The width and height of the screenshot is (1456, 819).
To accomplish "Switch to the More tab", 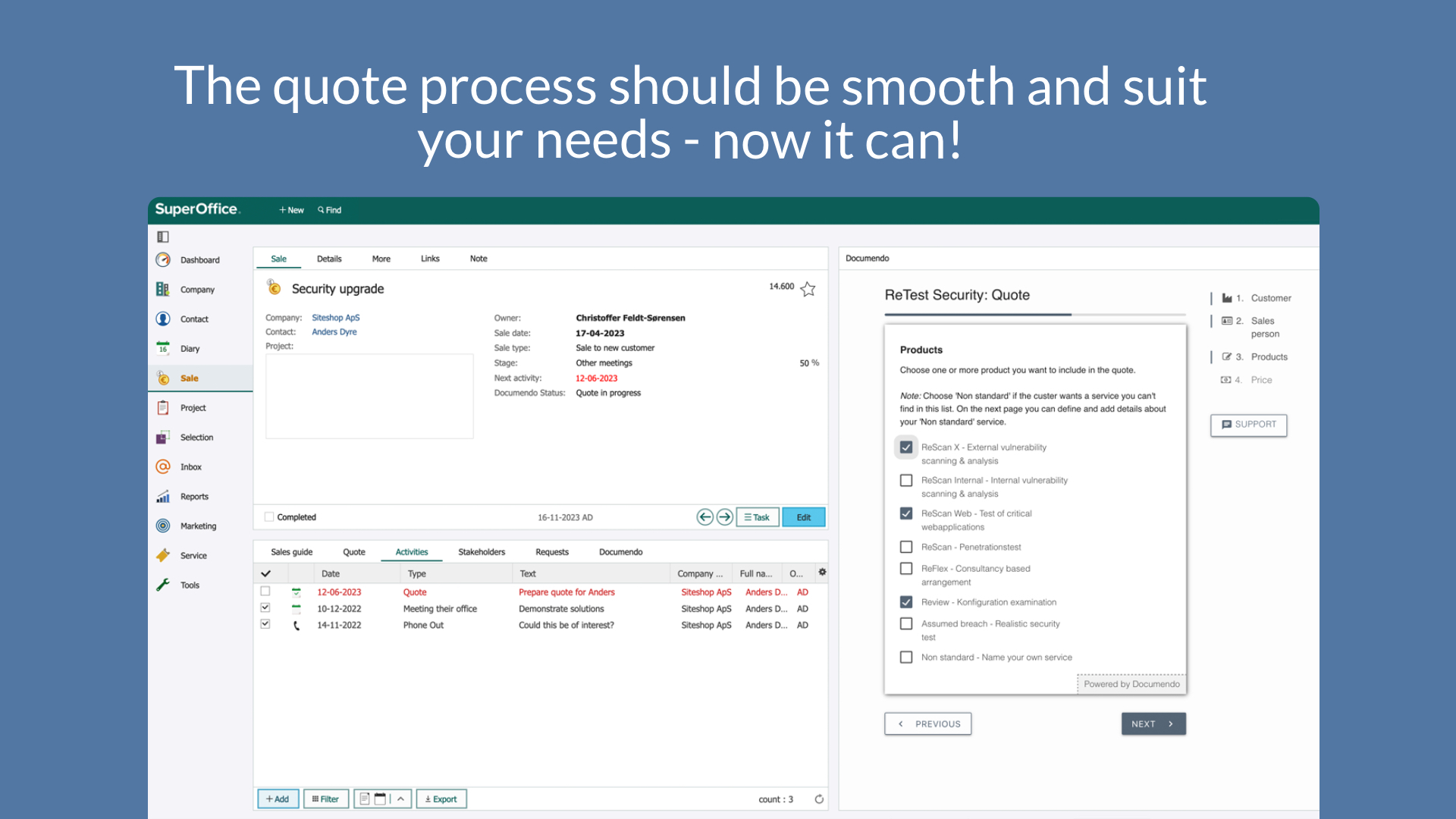I will coord(381,259).
